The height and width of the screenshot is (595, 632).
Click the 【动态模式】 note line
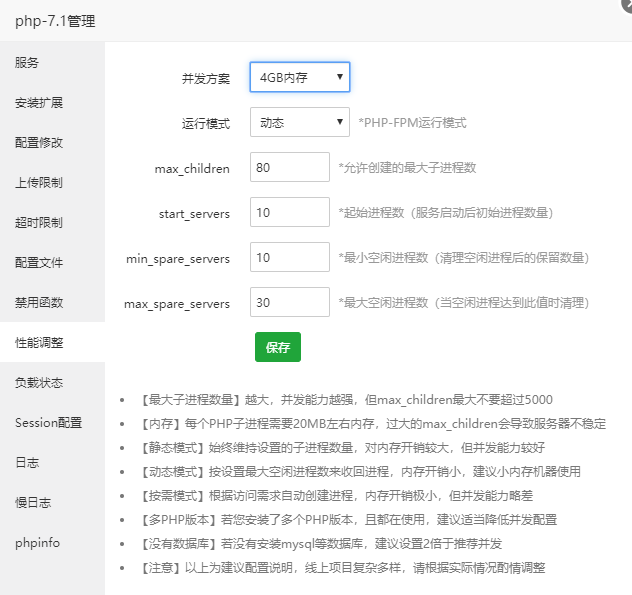(360, 472)
